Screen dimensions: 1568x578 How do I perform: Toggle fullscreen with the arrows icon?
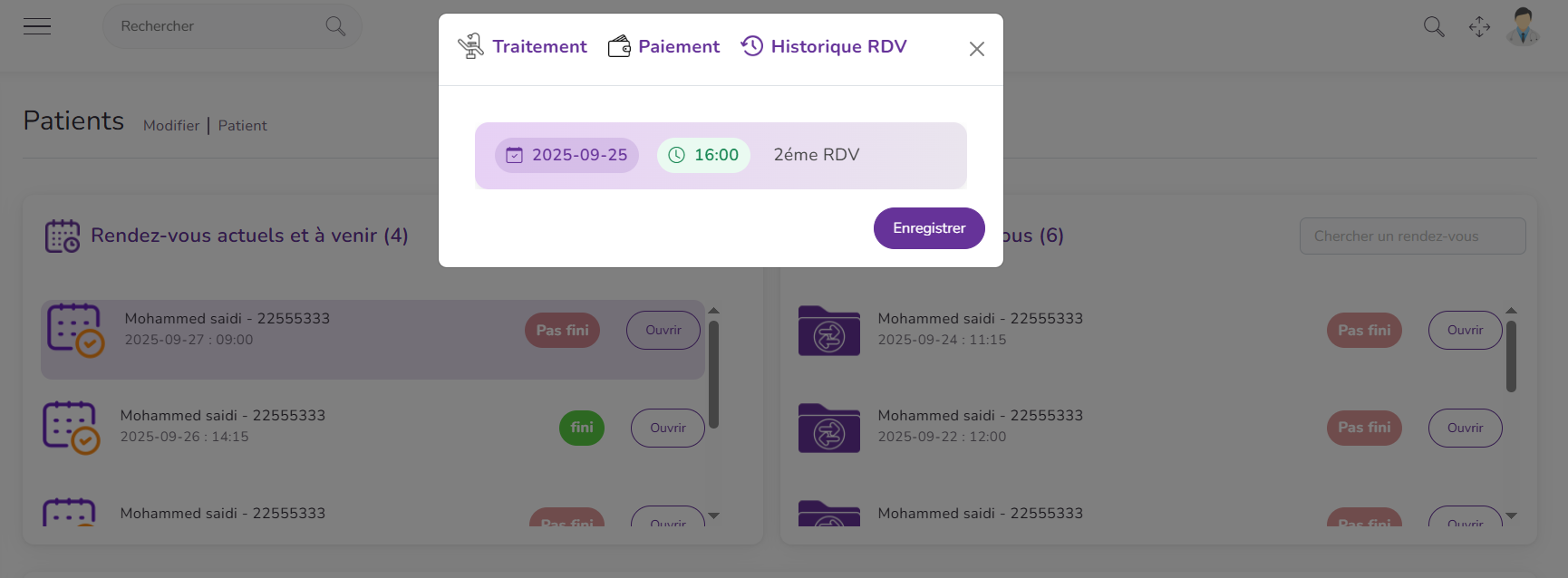(1479, 27)
